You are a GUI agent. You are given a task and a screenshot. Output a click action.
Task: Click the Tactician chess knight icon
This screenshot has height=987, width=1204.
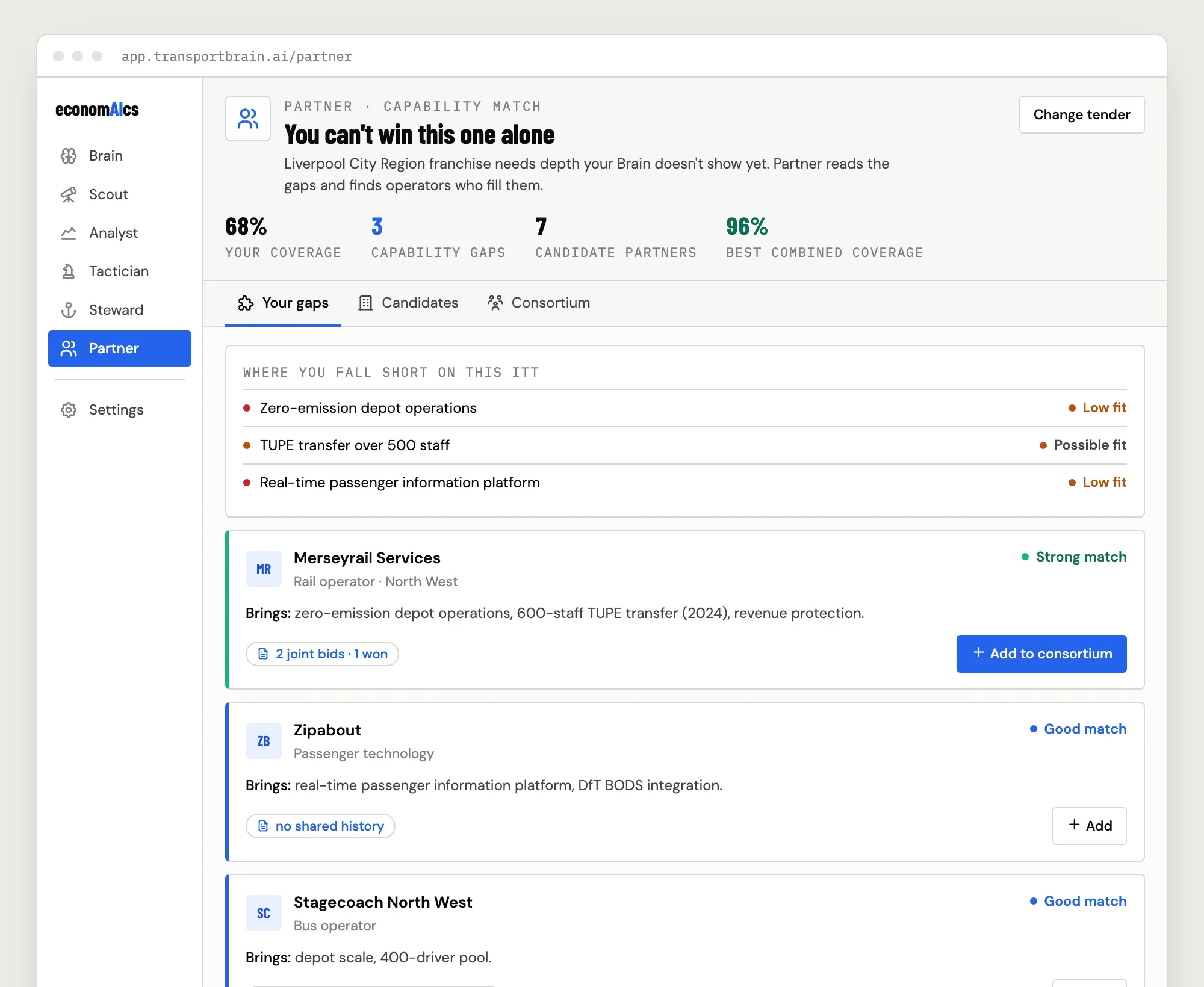pyautogui.click(x=69, y=271)
